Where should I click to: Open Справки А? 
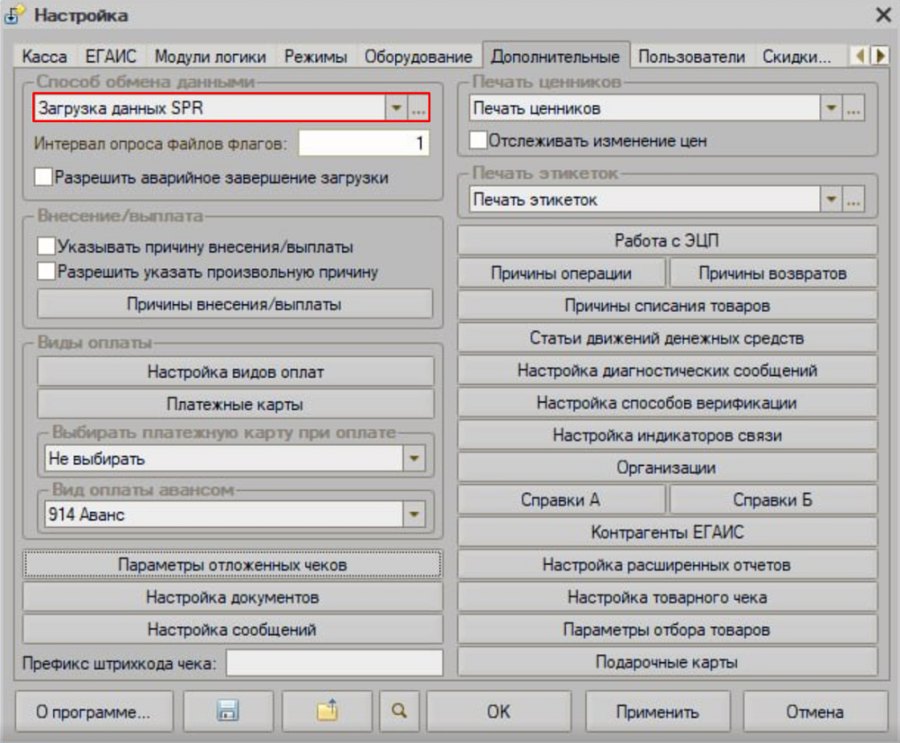561,500
